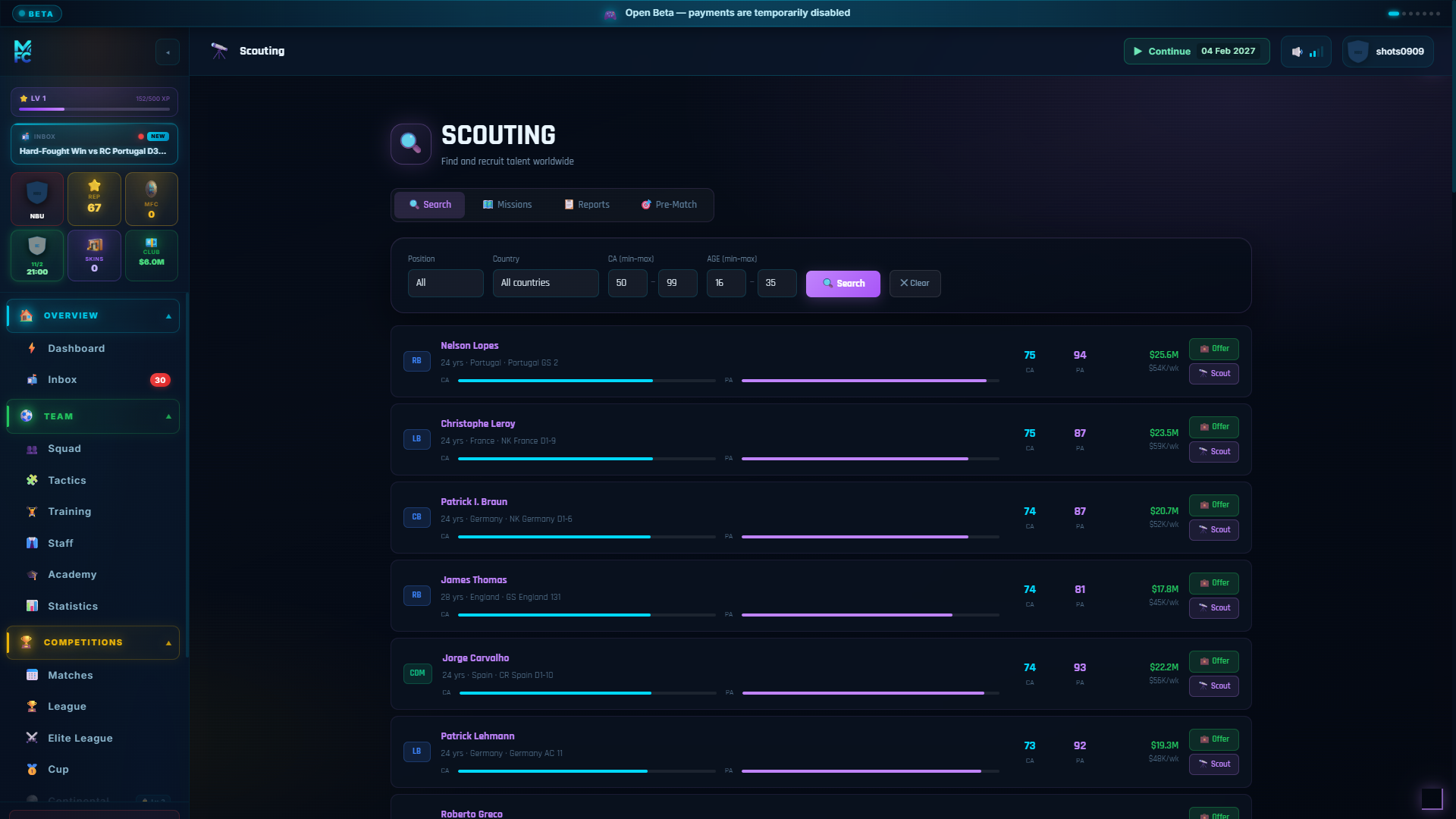Viewport: 1456px width, 819px height.
Task: Open Cup page
Action: coord(93,770)
